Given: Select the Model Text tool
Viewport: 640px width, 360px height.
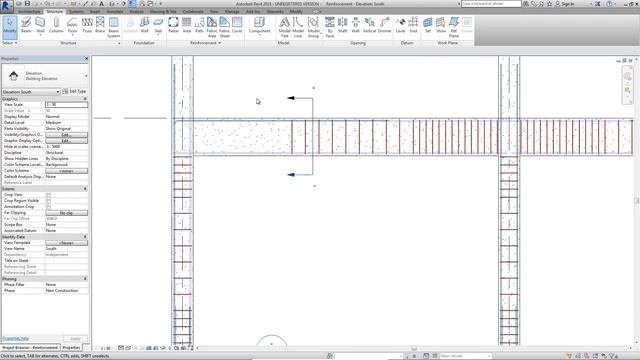Looking at the screenshot, I should pos(284,27).
